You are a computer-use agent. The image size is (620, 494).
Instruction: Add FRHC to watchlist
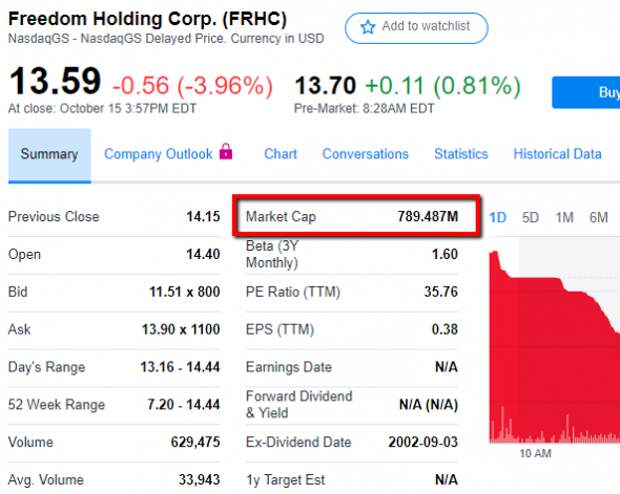point(416,28)
